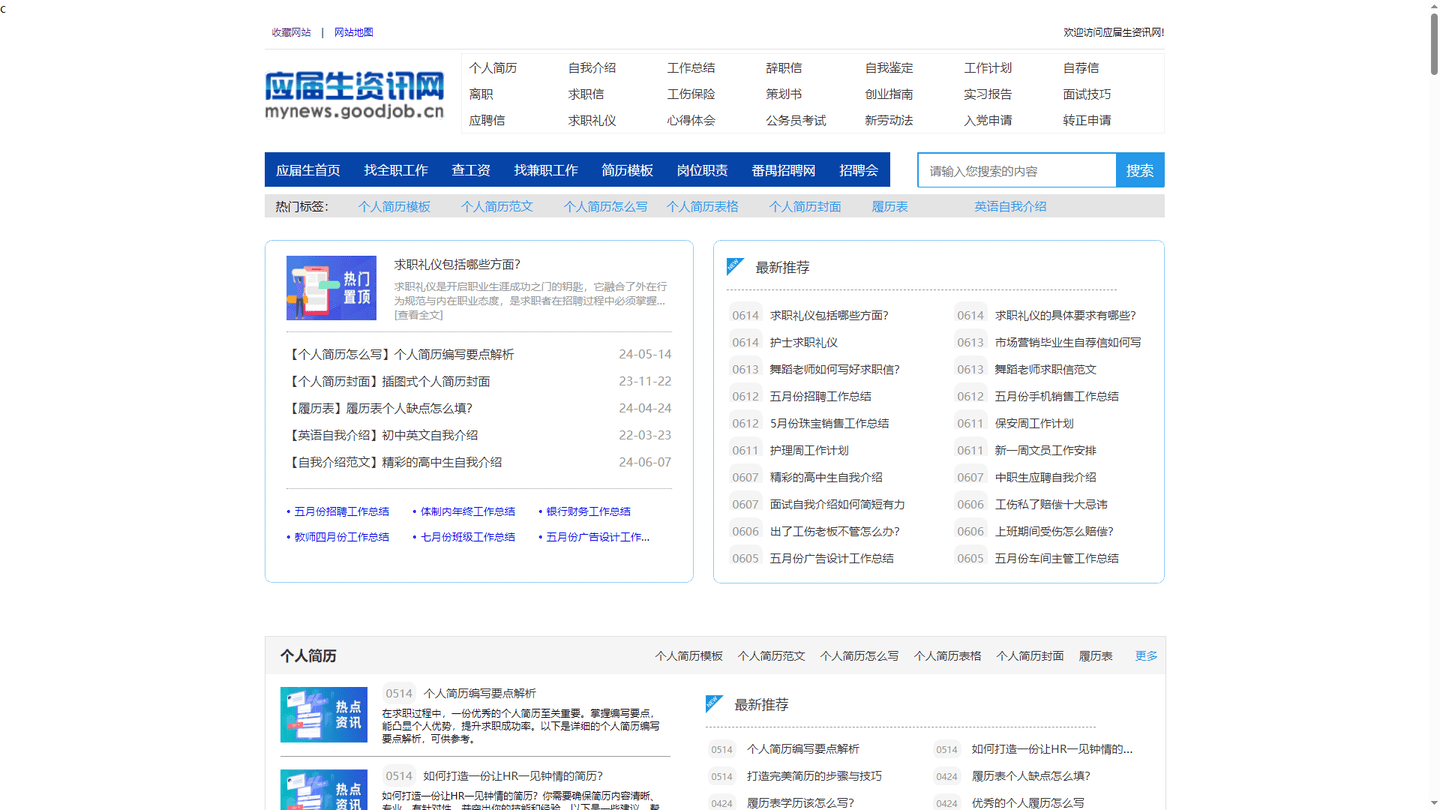Open 护士求职礼仪 in 最新推荐
The height and width of the screenshot is (810, 1440).
(x=804, y=342)
